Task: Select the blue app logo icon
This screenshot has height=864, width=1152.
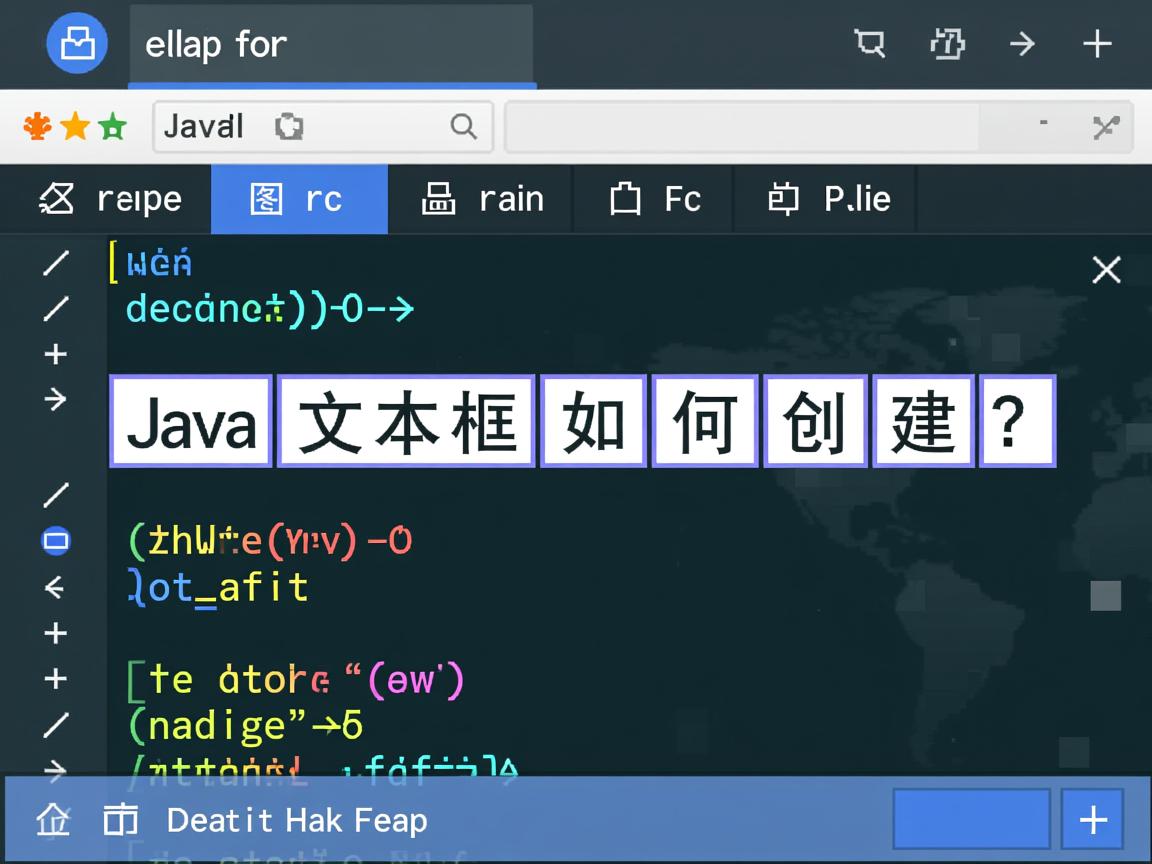Action: point(77,44)
